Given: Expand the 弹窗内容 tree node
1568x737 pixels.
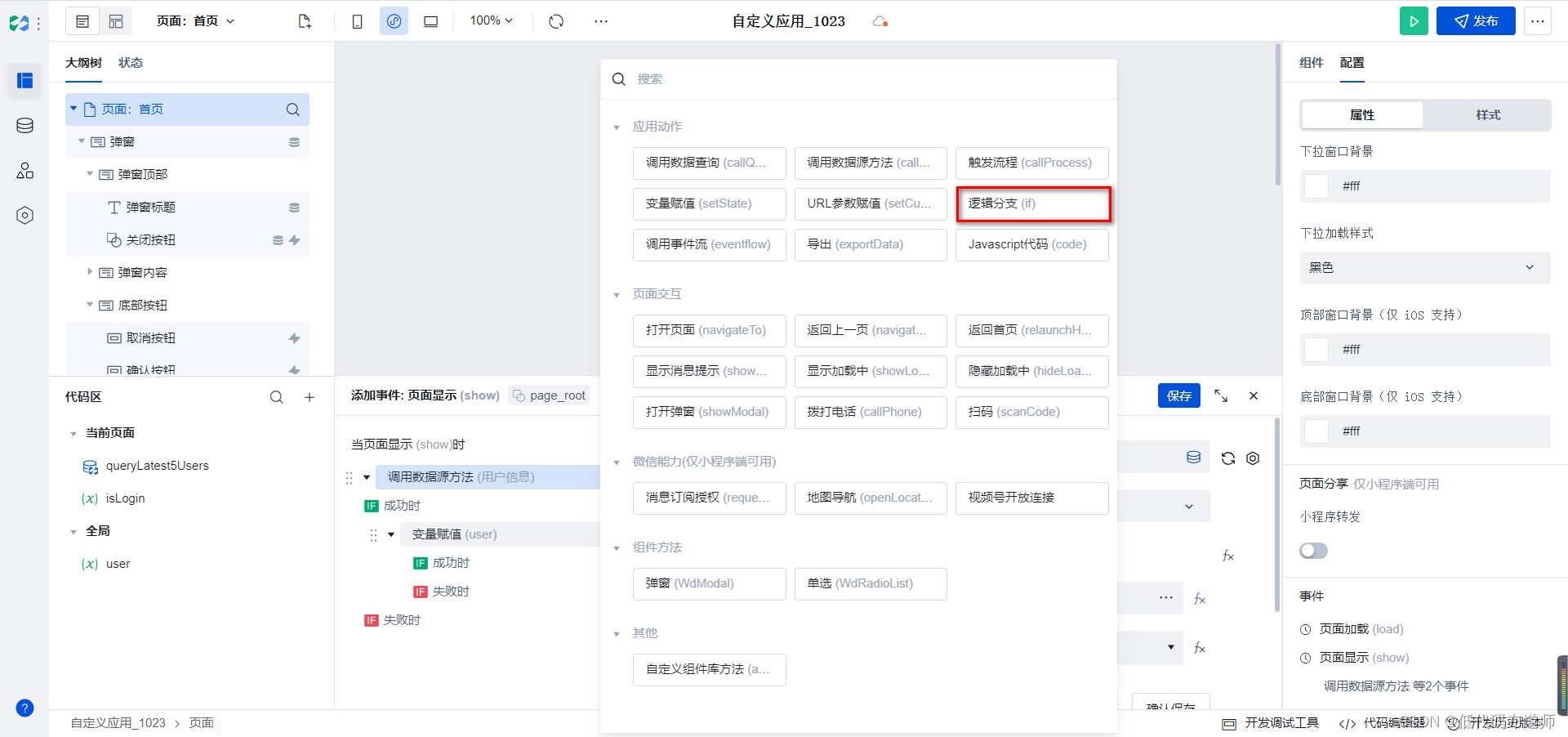Looking at the screenshot, I should [90, 272].
